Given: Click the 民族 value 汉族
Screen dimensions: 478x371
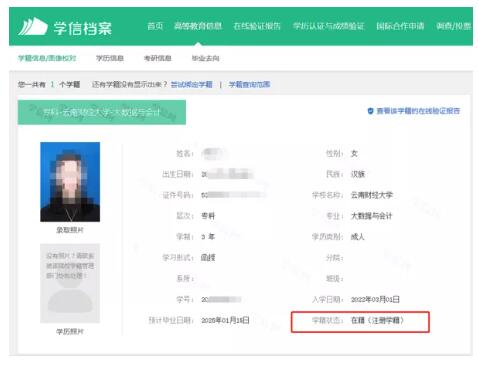Looking at the screenshot, I should point(358,174).
